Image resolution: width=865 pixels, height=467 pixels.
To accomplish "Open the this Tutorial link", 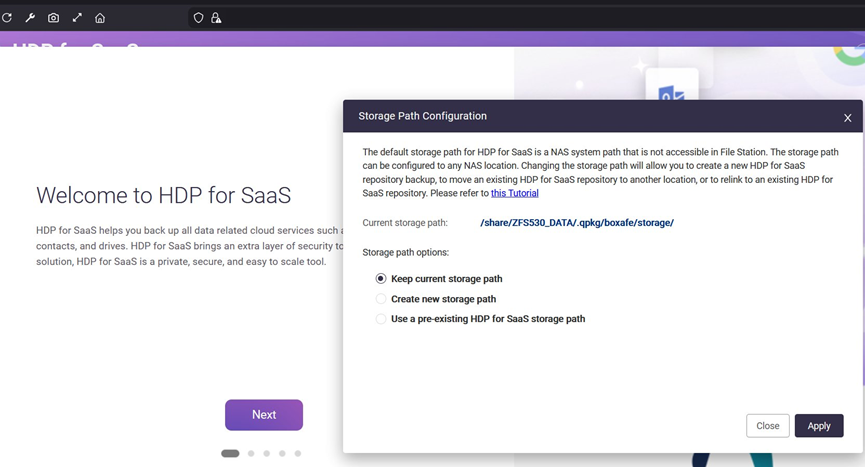I will [x=514, y=194].
